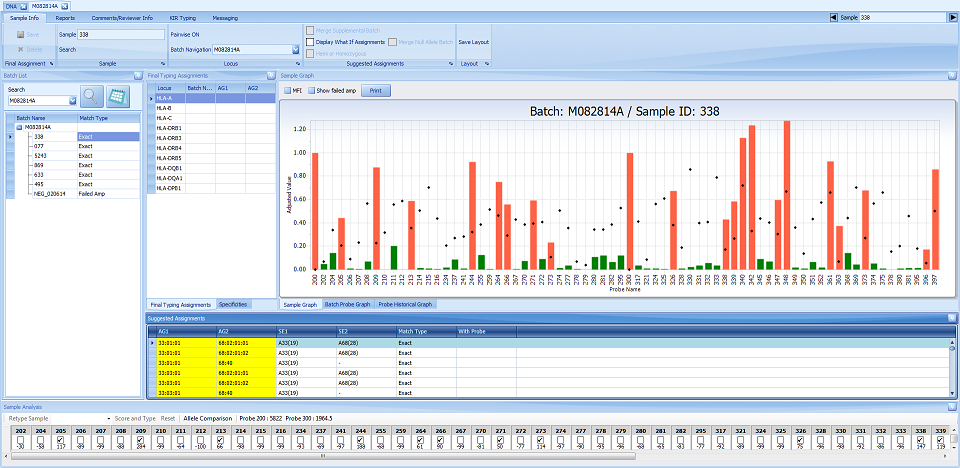
Task: Go to next sample with right arrow
Action: [x=953, y=18]
